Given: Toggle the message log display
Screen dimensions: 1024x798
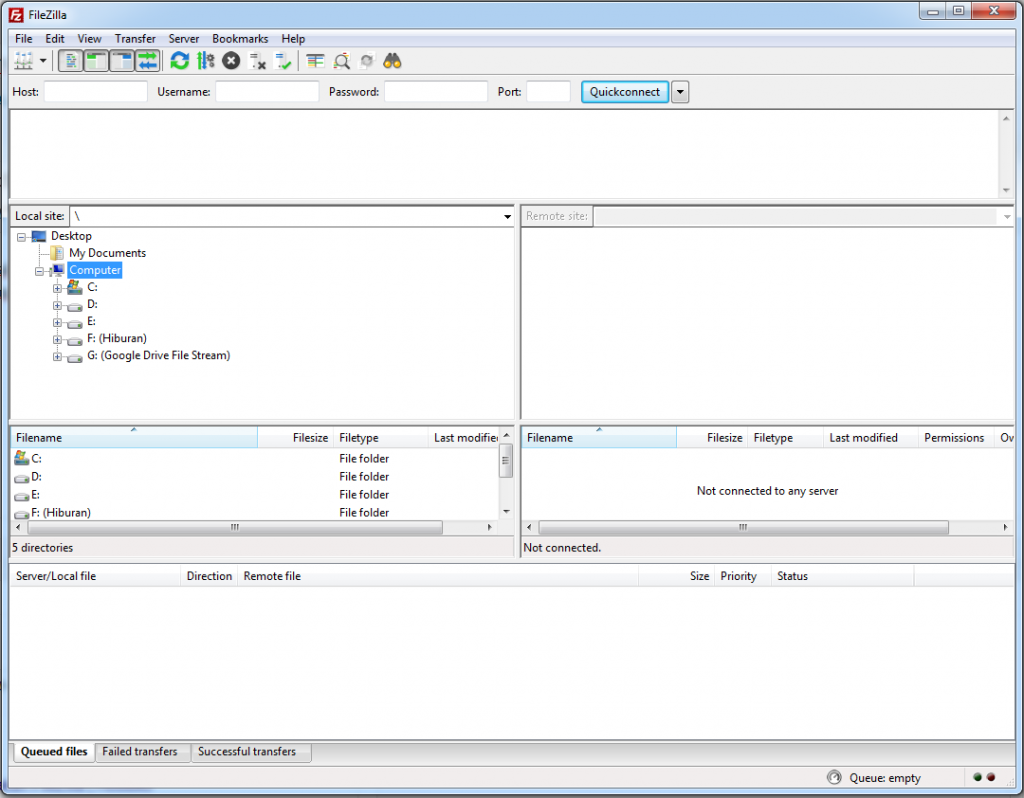Looking at the screenshot, I should (71, 61).
